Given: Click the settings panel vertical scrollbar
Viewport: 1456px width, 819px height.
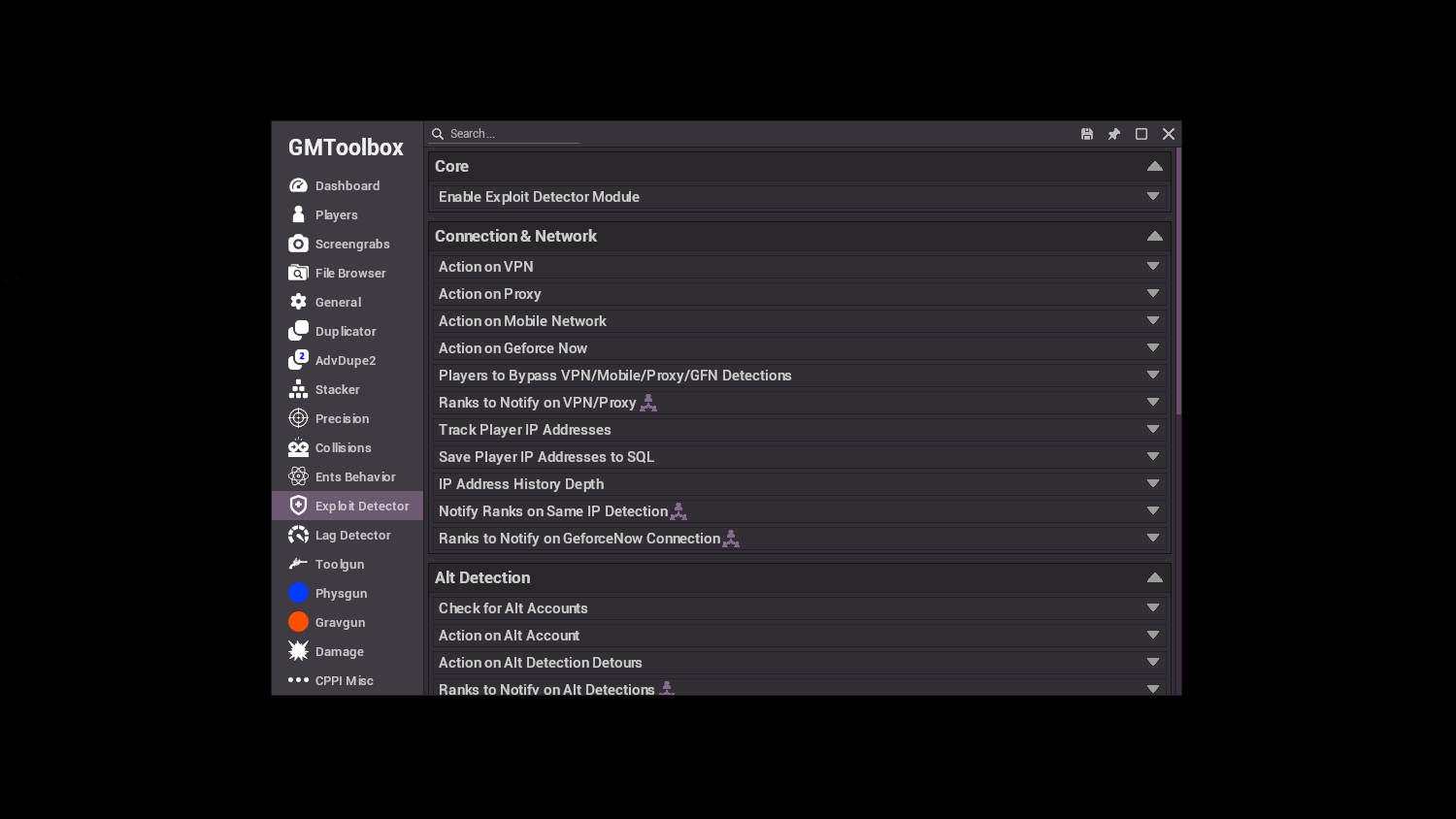Looking at the screenshot, I should [1178, 281].
